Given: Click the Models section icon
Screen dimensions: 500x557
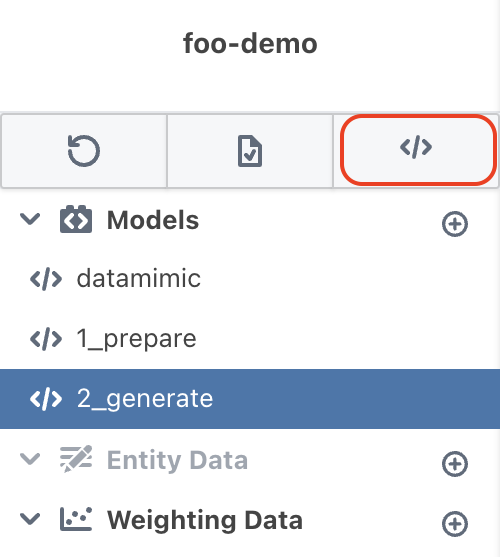Looking at the screenshot, I should point(76,219).
